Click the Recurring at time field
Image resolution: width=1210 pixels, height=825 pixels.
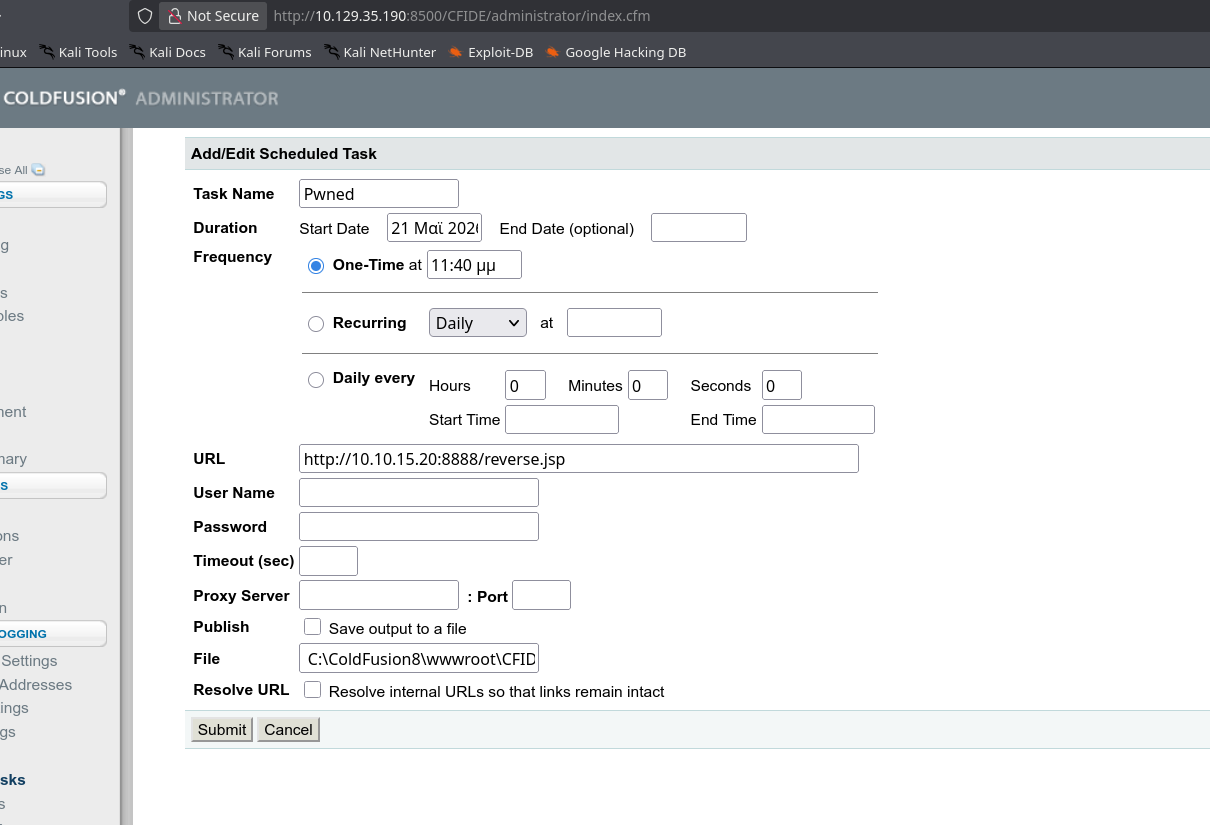click(x=614, y=323)
